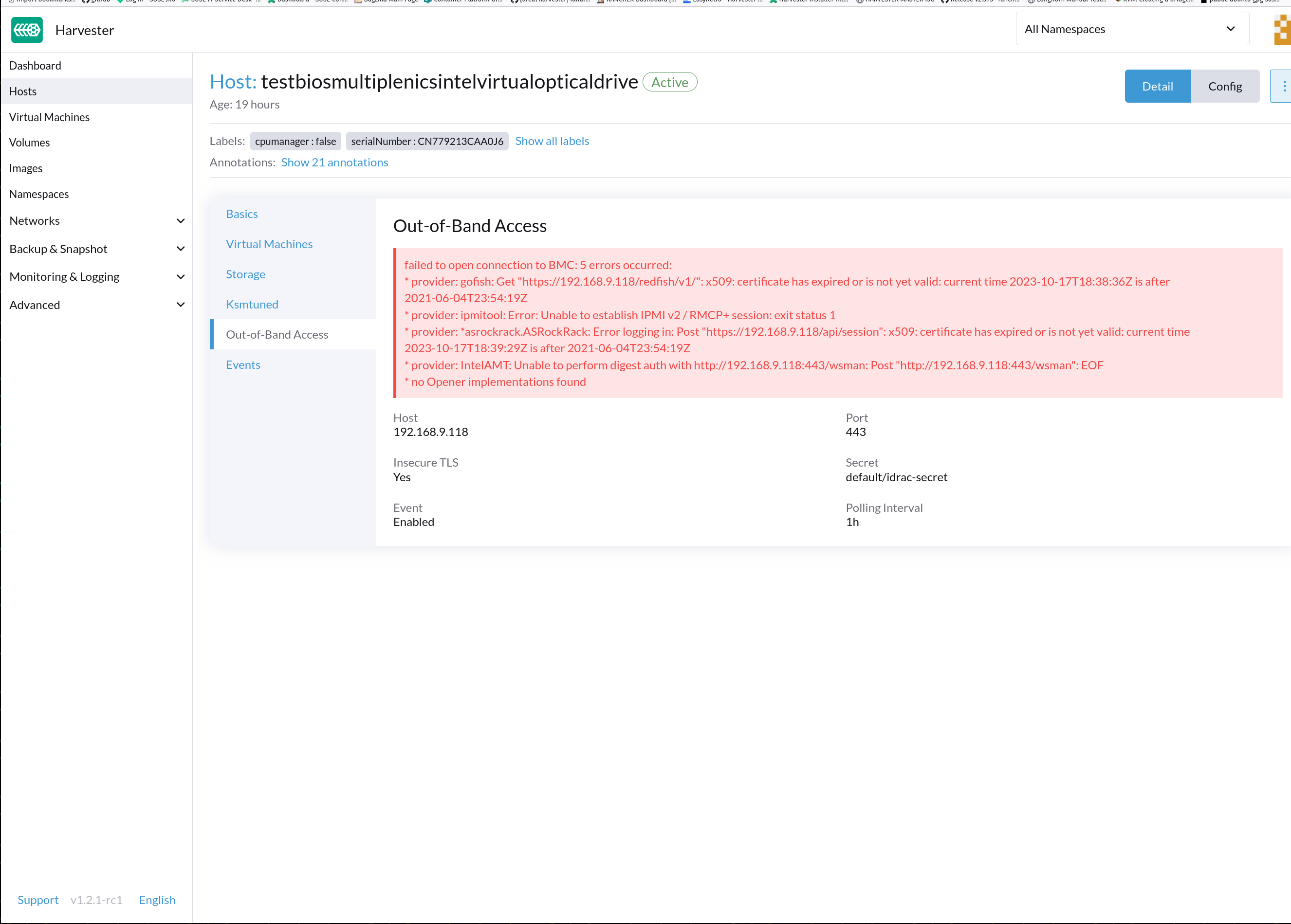Switch to the Config tab

pos(1225,86)
